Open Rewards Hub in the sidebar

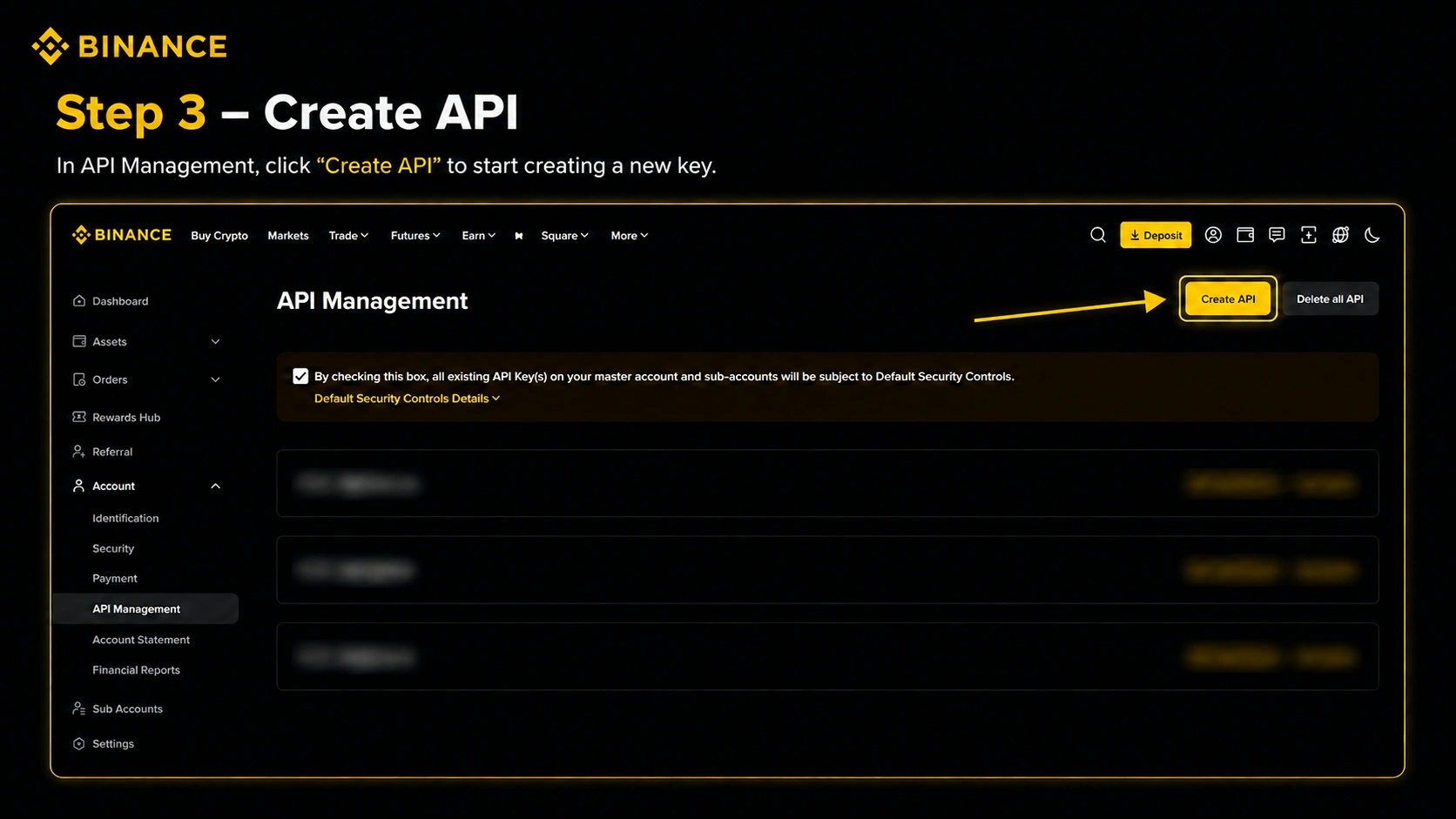pos(126,418)
